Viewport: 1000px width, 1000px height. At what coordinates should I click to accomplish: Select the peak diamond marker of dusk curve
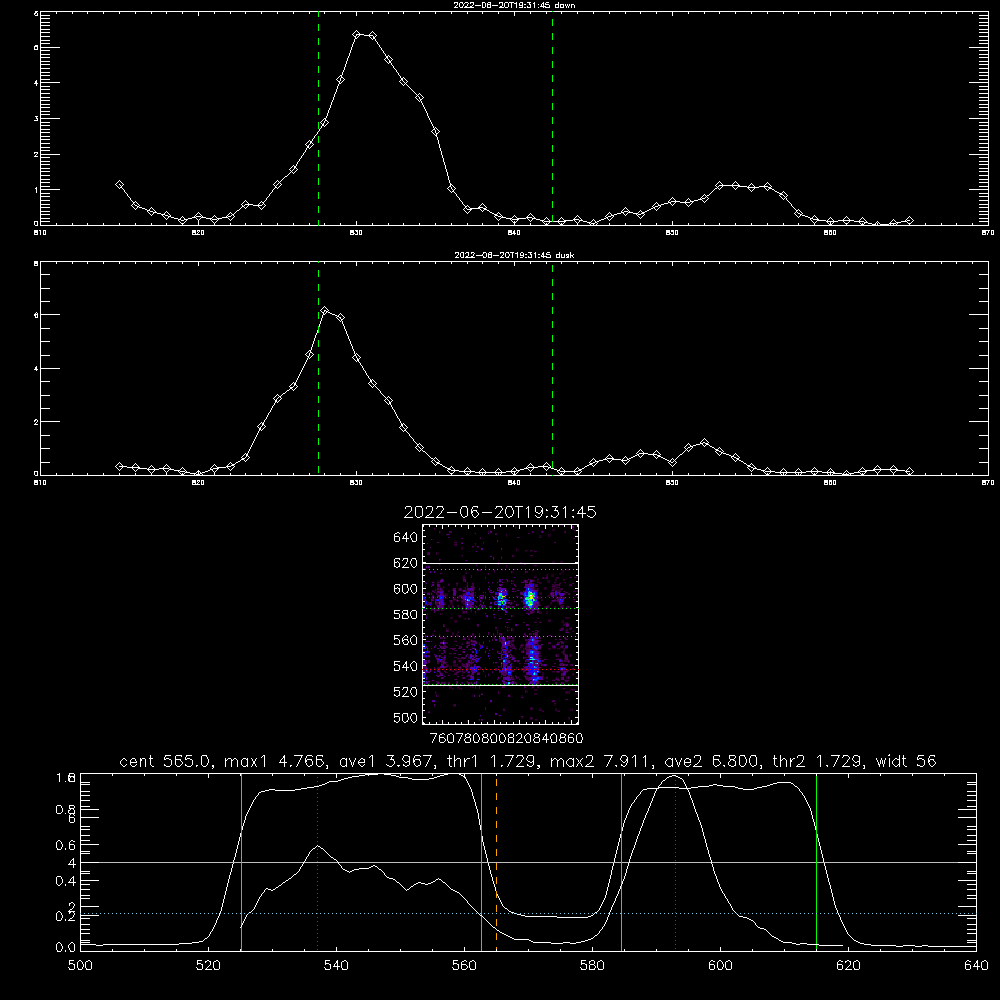tap(325, 311)
